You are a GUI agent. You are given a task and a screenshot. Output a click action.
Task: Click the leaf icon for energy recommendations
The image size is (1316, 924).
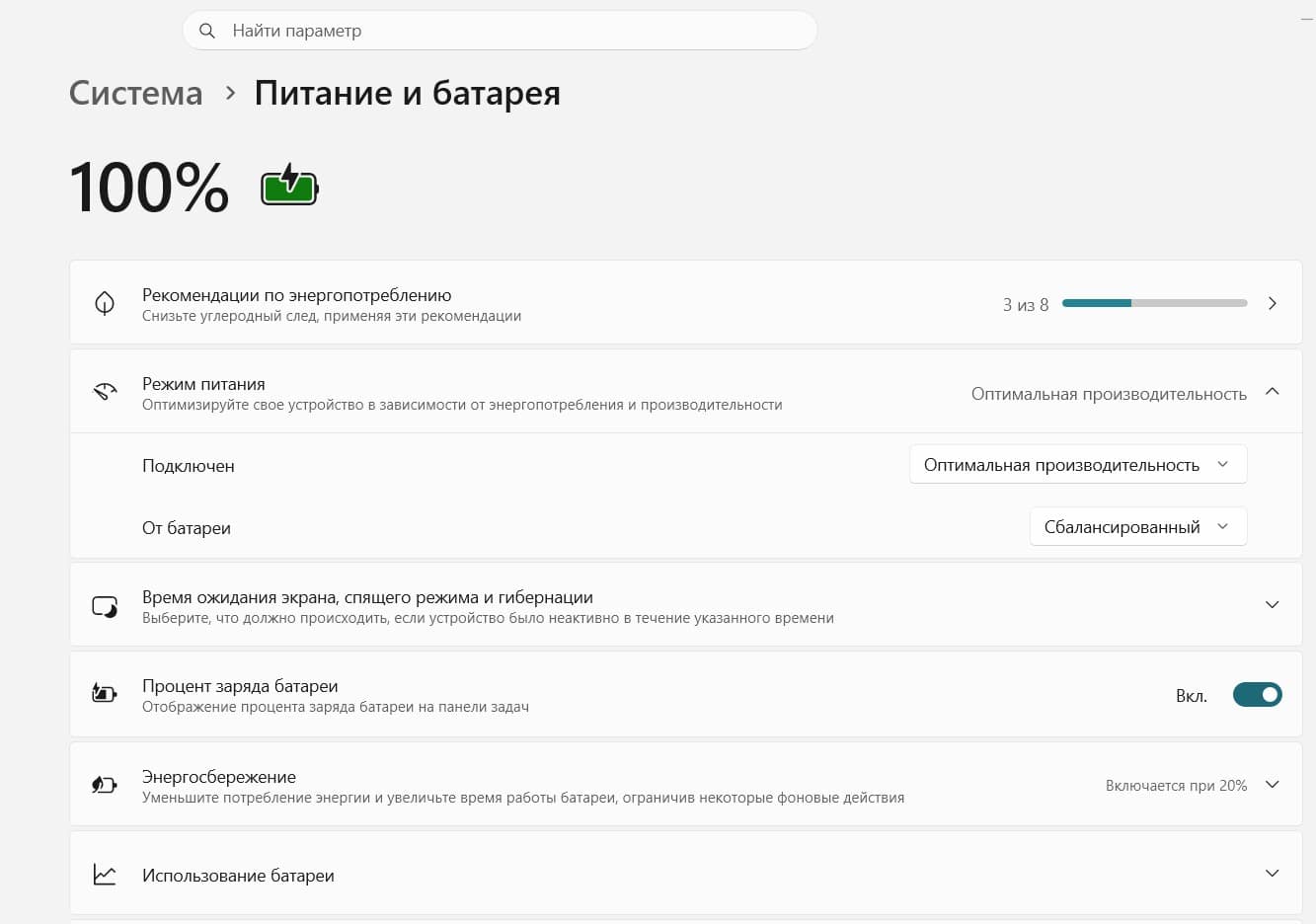105,303
